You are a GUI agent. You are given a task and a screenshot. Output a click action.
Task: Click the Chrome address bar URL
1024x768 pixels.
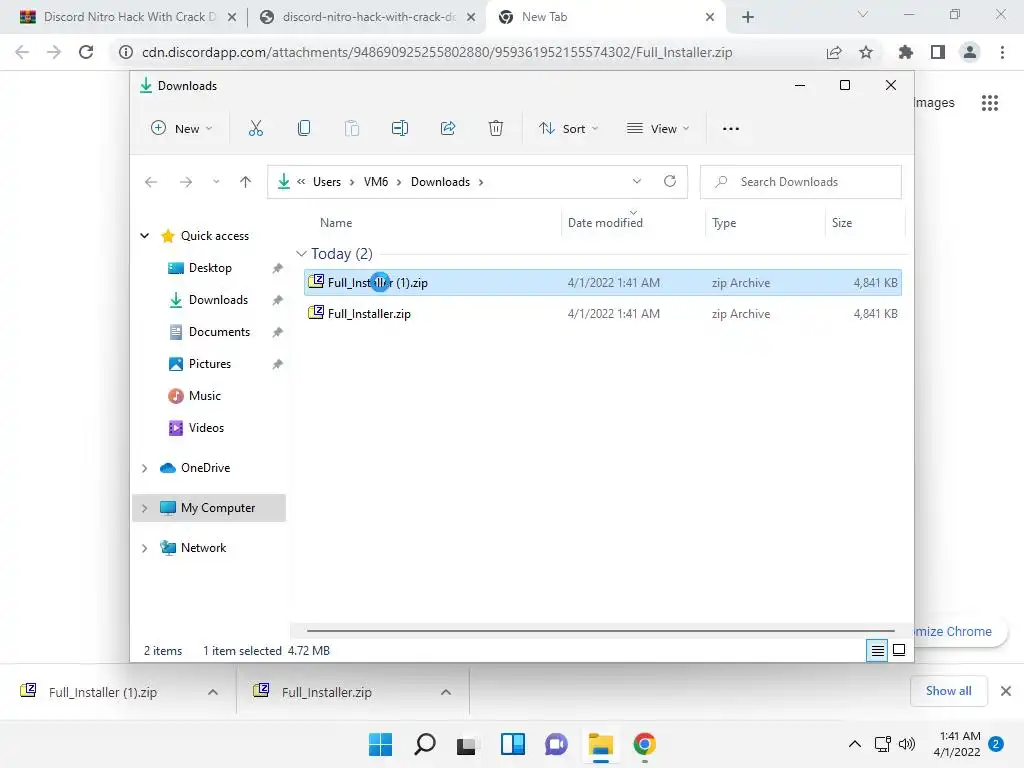[437, 52]
